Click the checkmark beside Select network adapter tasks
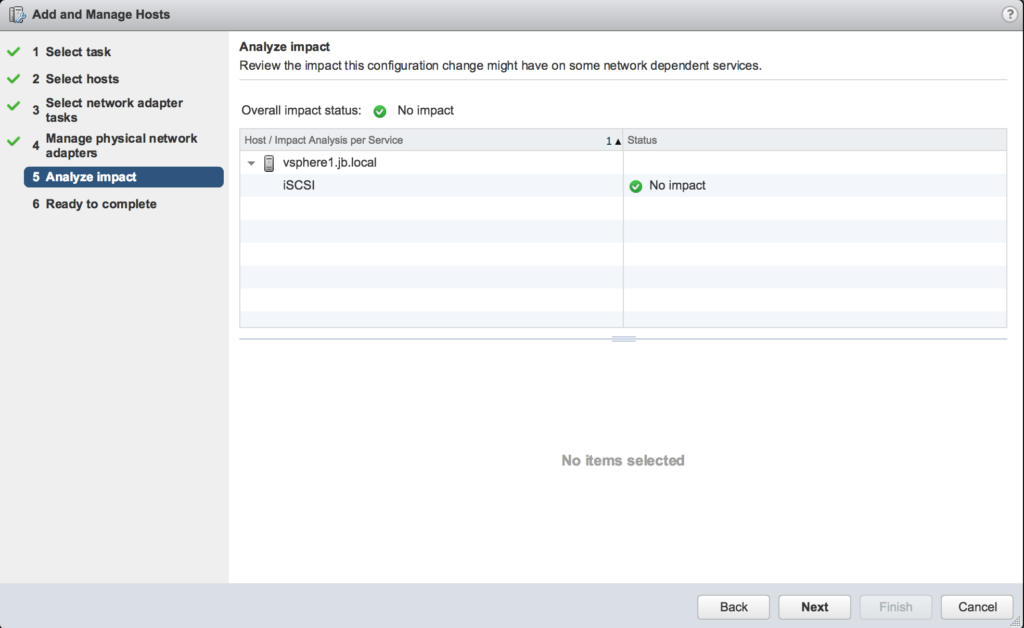1024x628 pixels. 14,106
